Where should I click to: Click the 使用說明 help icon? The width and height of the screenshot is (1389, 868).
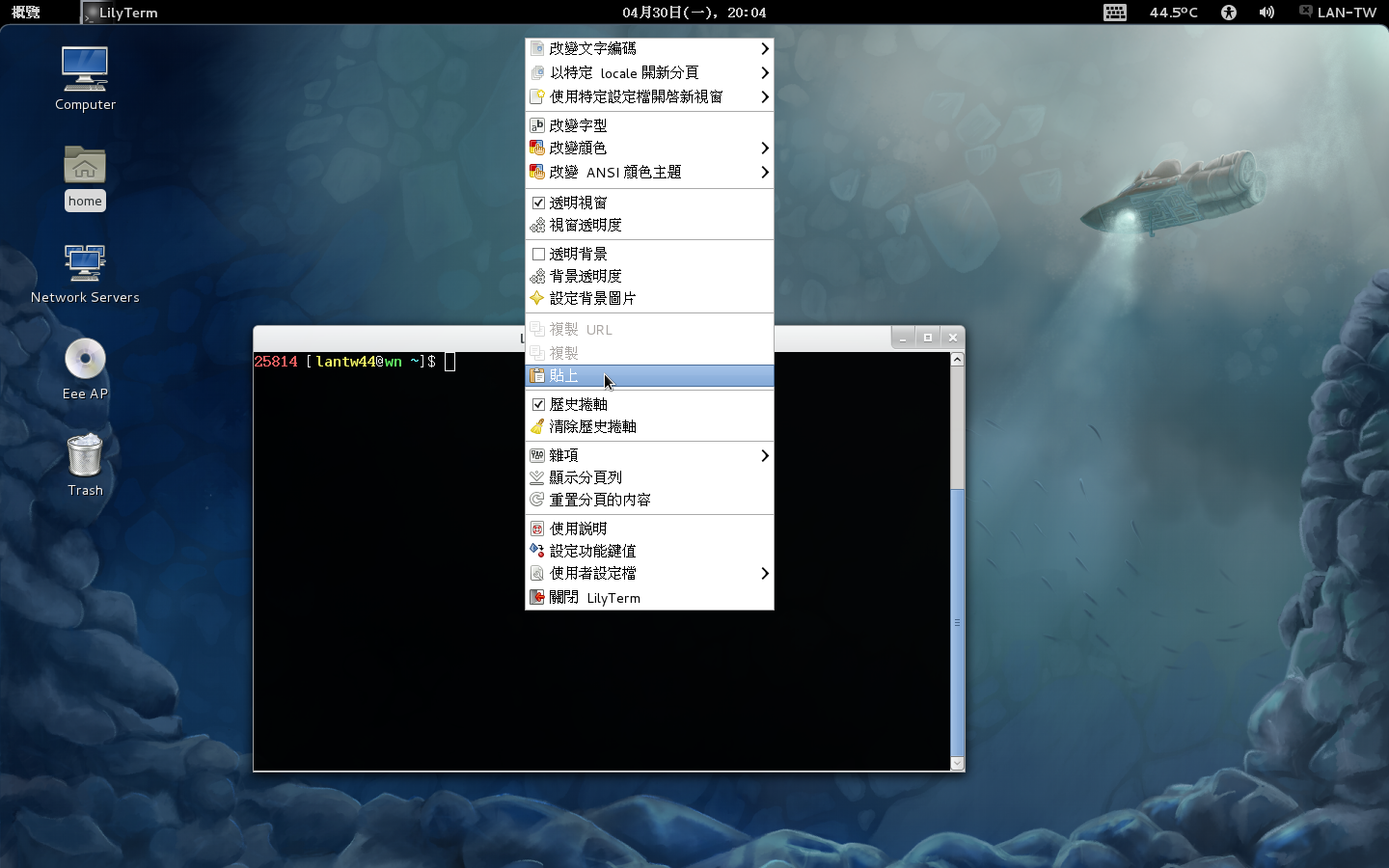tap(537, 529)
